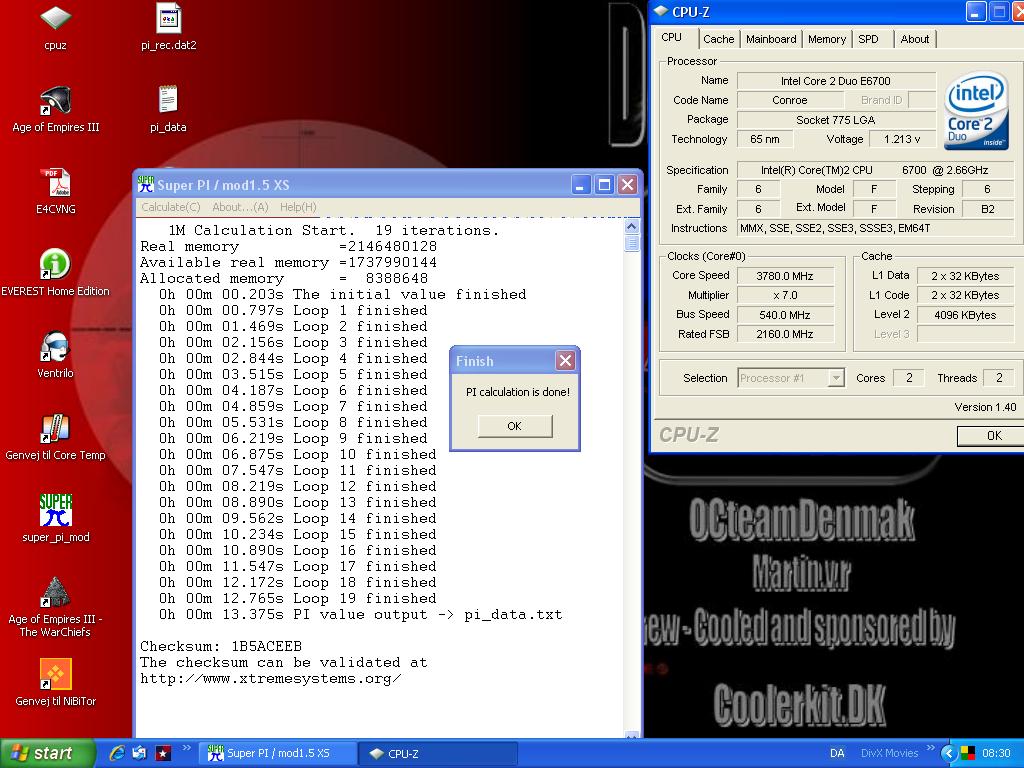The image size is (1024, 768).
Task: Click the Multiplier x 7.0 value
Action: tap(785, 295)
